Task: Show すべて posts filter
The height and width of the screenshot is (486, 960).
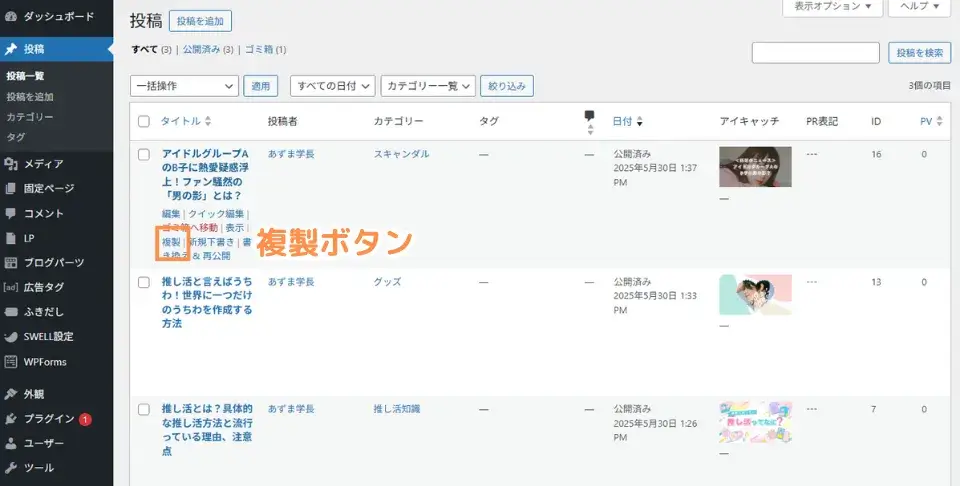Action: (x=144, y=50)
